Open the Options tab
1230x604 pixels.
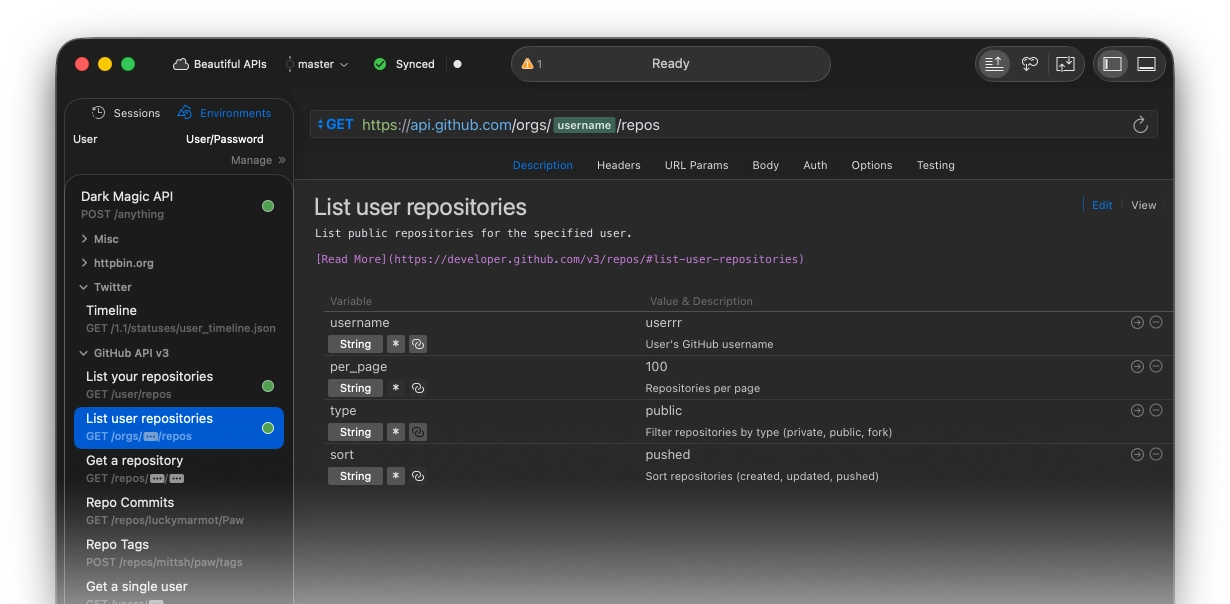click(x=872, y=165)
